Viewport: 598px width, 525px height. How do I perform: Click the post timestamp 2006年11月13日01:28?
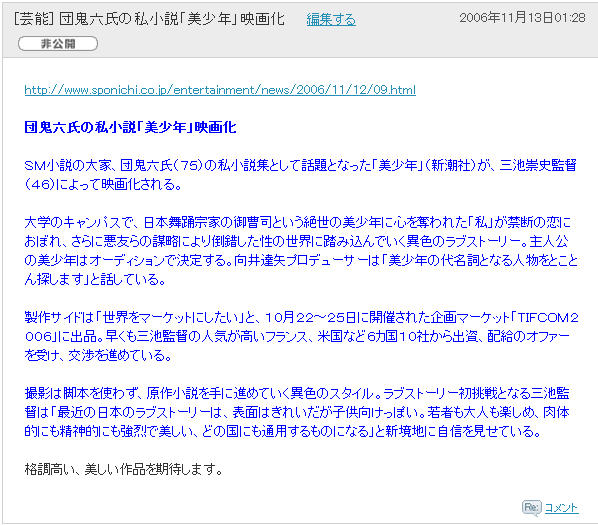522,18
